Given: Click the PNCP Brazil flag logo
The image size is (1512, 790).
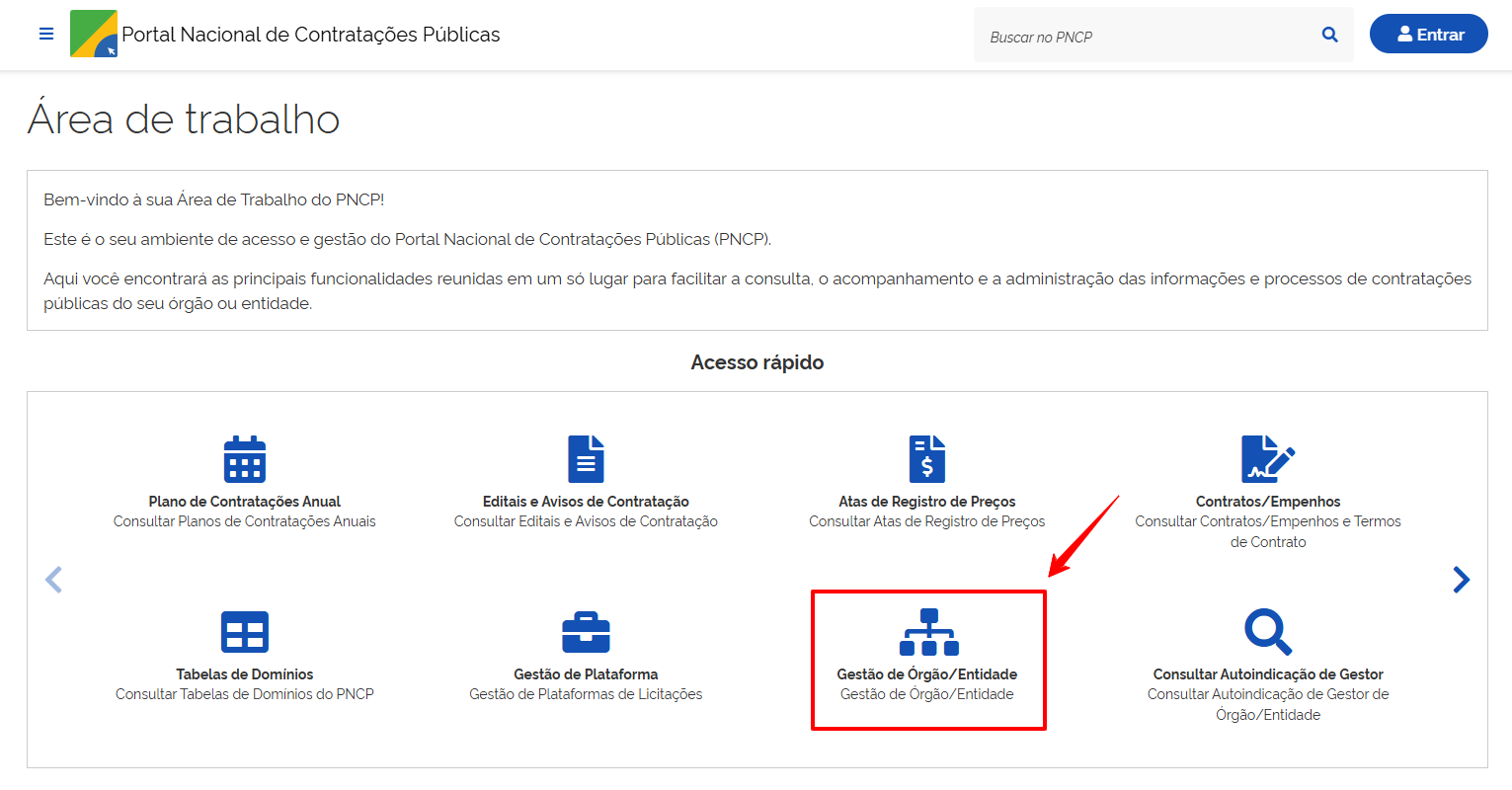Looking at the screenshot, I should pyautogui.click(x=94, y=35).
